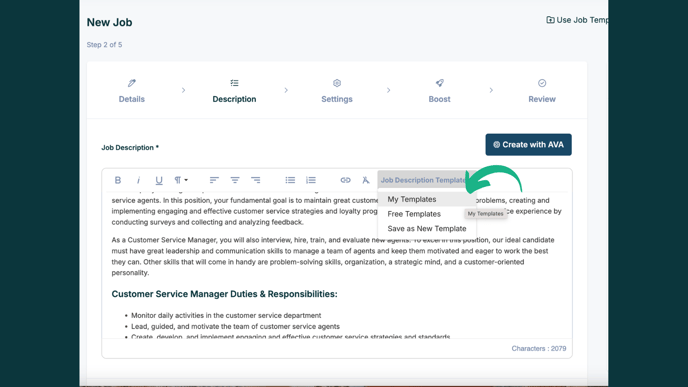
Task: Click the 'Monitor daily activities' bullet line
Action: tap(226, 315)
